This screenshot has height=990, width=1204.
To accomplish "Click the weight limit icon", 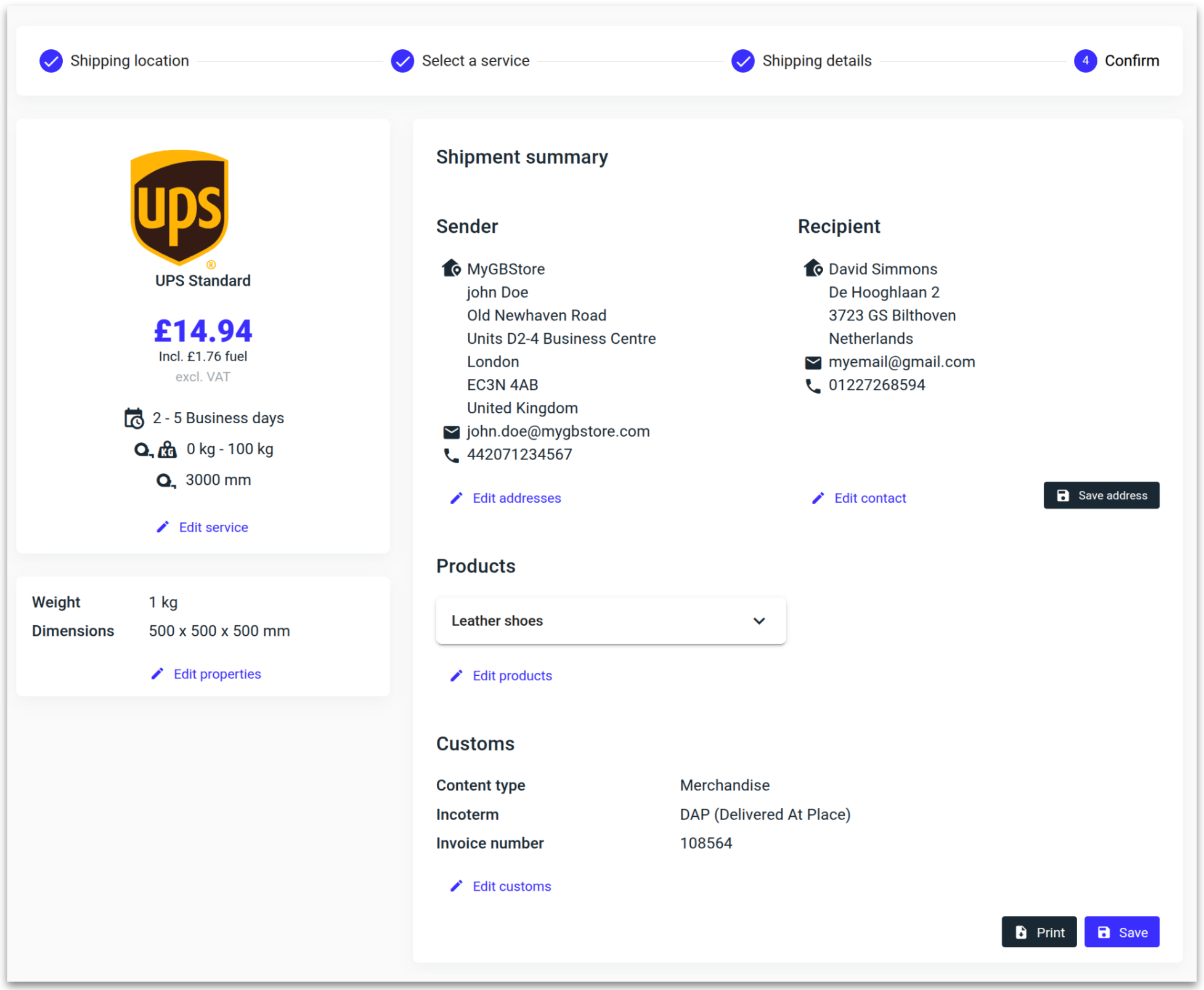I will pyautogui.click(x=167, y=450).
